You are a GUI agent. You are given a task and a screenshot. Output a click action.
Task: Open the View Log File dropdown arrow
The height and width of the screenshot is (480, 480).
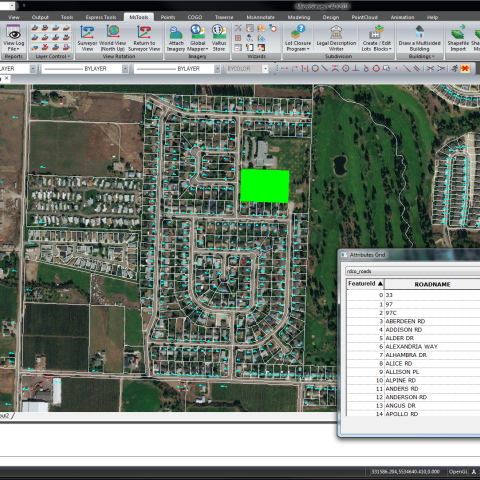coord(18,49)
